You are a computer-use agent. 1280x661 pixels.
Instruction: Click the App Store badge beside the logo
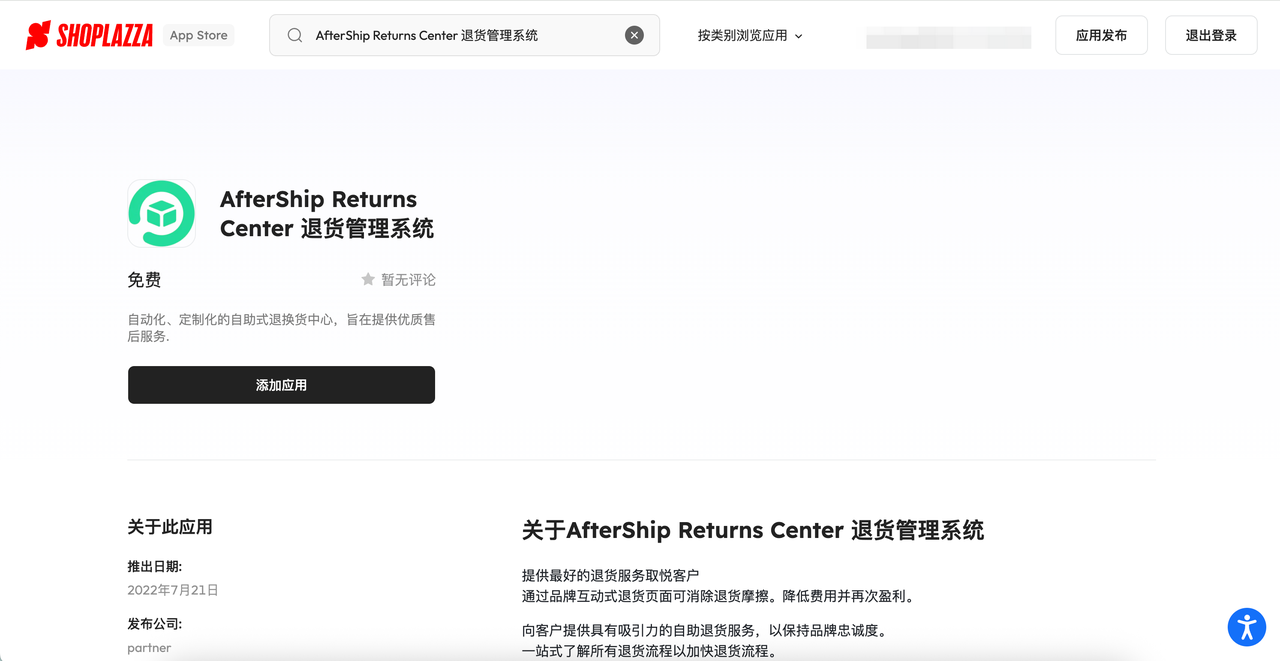coord(198,34)
